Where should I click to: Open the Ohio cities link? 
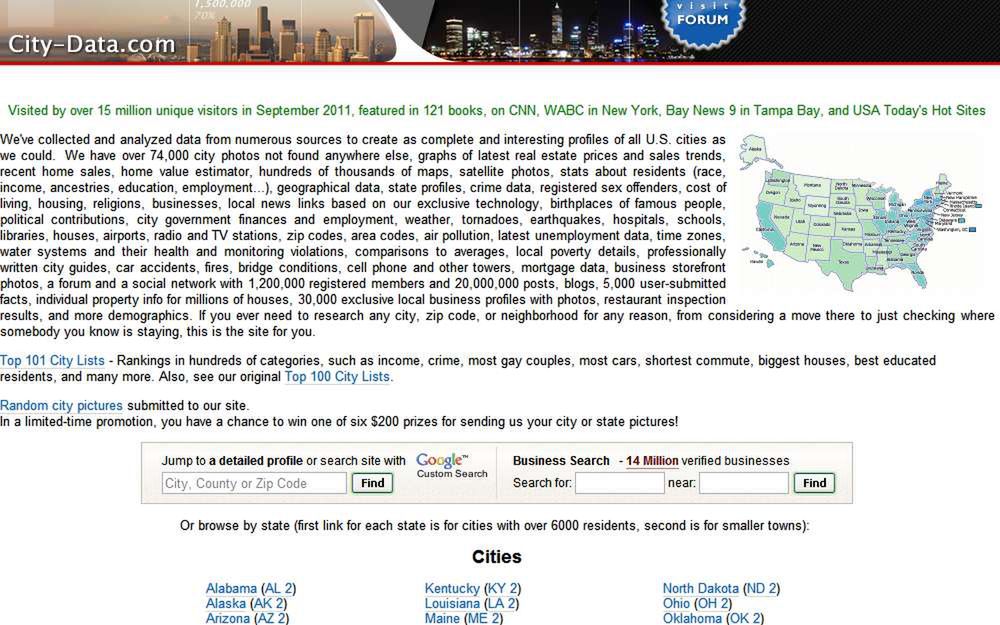tap(676, 603)
